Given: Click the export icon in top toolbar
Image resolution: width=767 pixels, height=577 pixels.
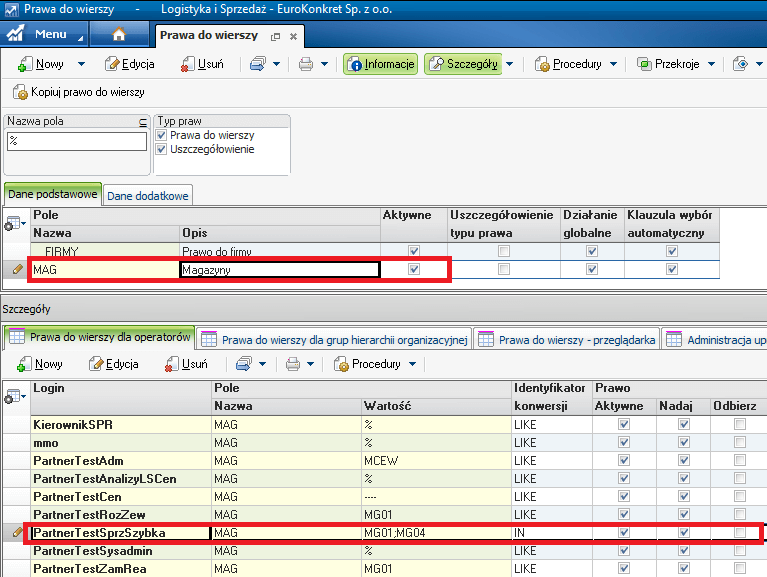Looking at the screenshot, I should click(257, 64).
